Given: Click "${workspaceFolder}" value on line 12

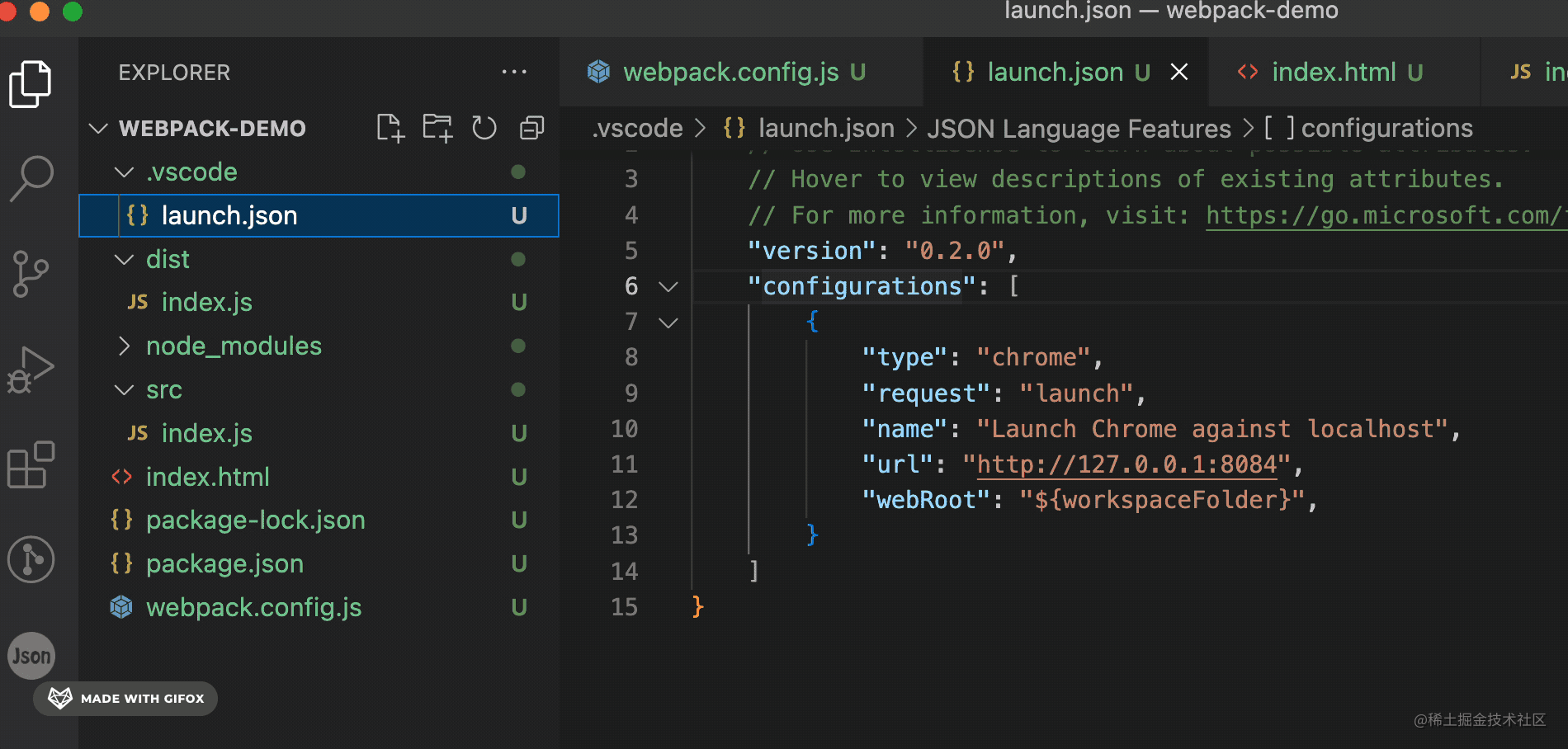Looking at the screenshot, I should (x=1163, y=500).
